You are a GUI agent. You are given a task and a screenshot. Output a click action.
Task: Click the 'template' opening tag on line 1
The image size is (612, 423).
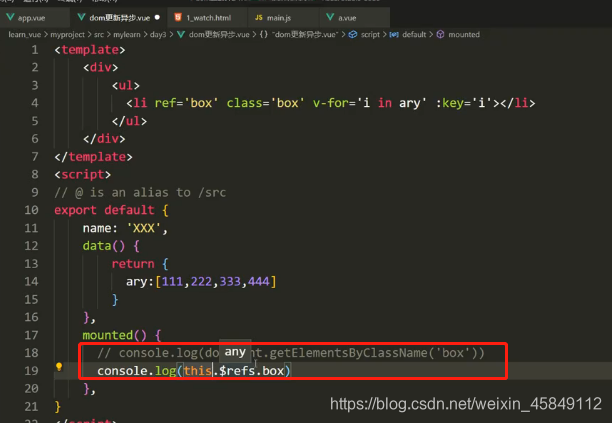[90, 50]
